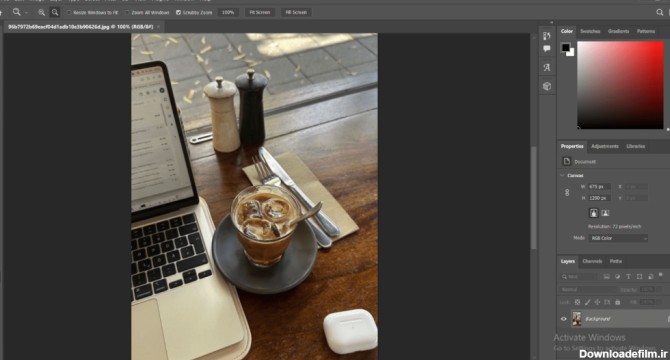Open the History panel icon
This screenshot has width=670, height=360.
pos(547,36)
